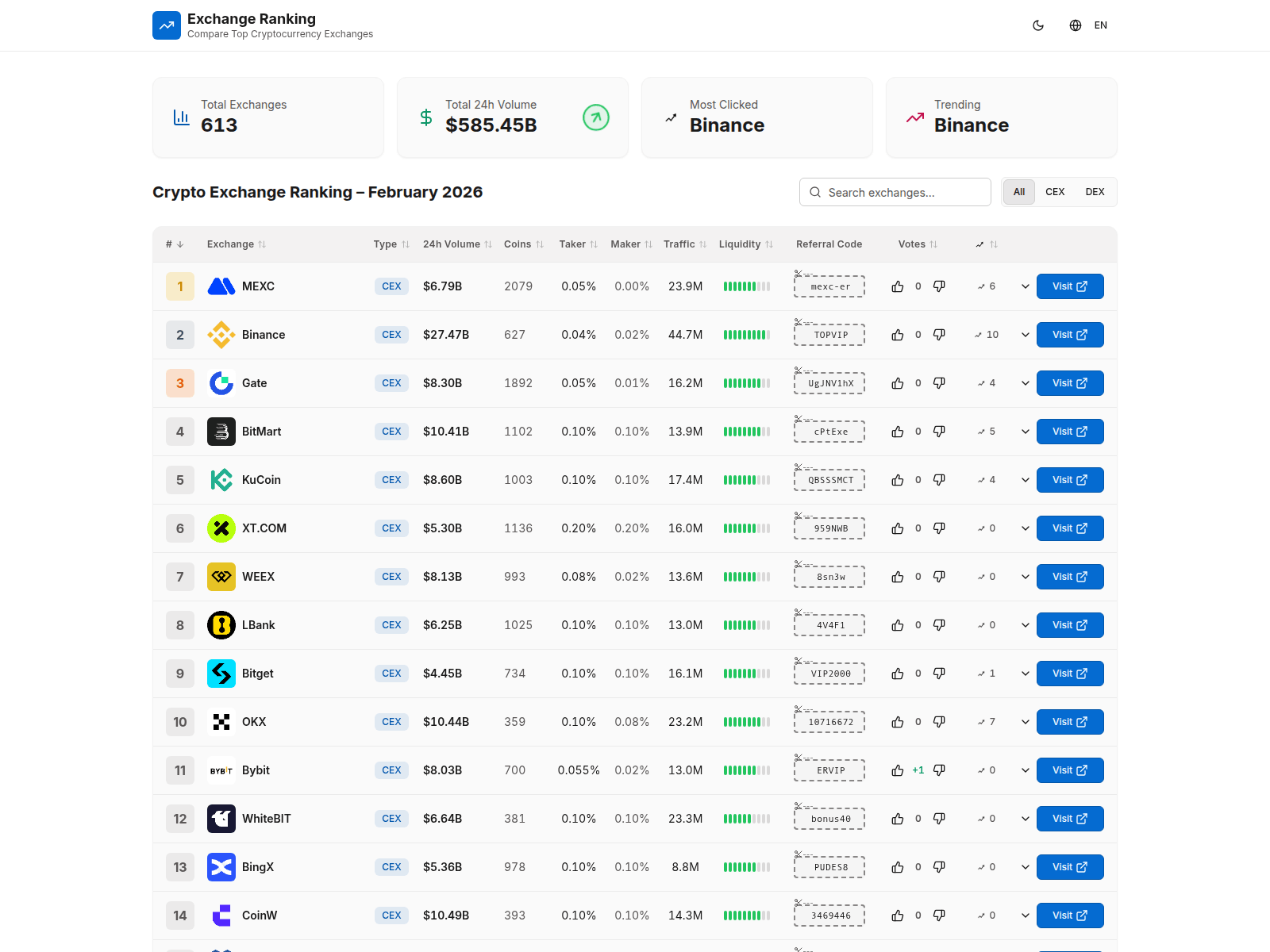Image resolution: width=1270 pixels, height=952 pixels.
Task: Upvote KuCoin with the thumbs-up icon
Action: (x=898, y=480)
